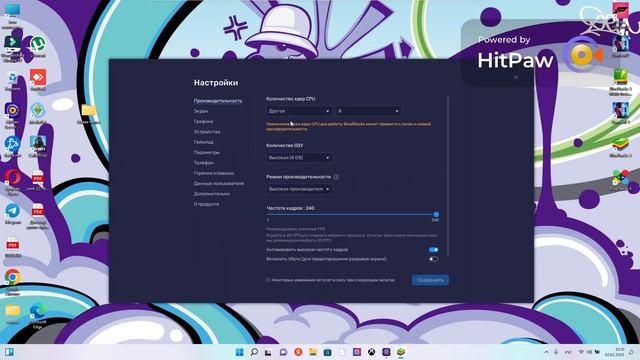
Task: Open the microphone tray icon
Action: tap(556, 352)
